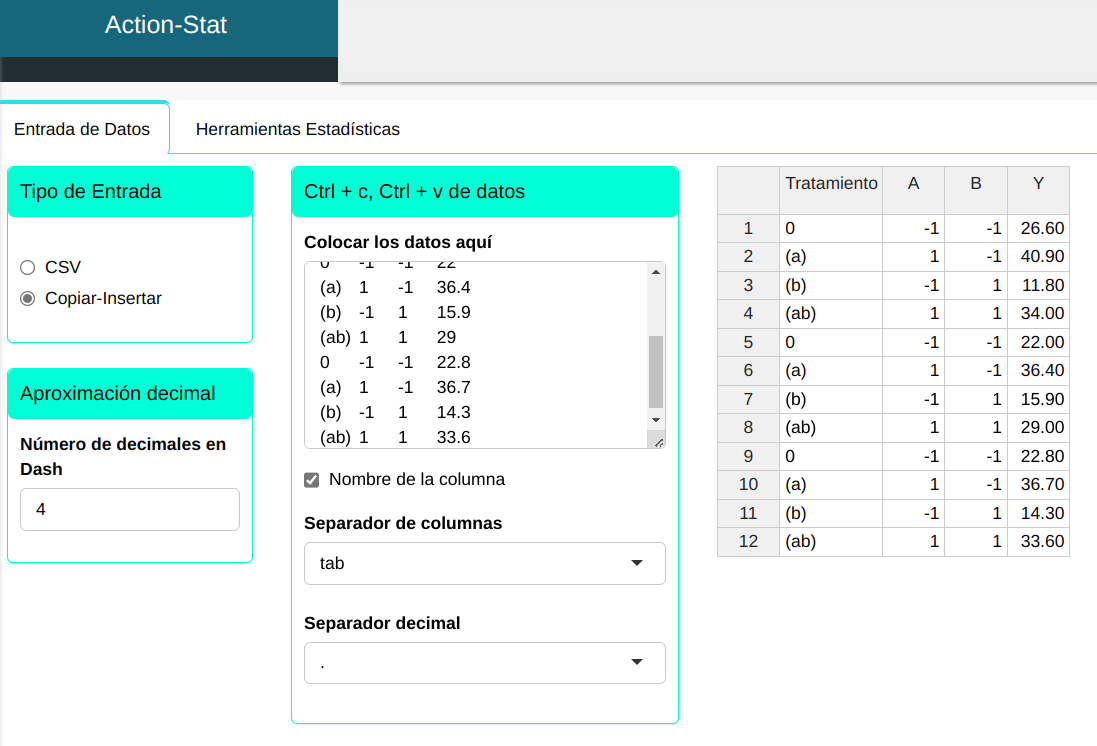Click the Número de decimales input field
Viewport: 1097px width, 746px height.
[x=130, y=509]
